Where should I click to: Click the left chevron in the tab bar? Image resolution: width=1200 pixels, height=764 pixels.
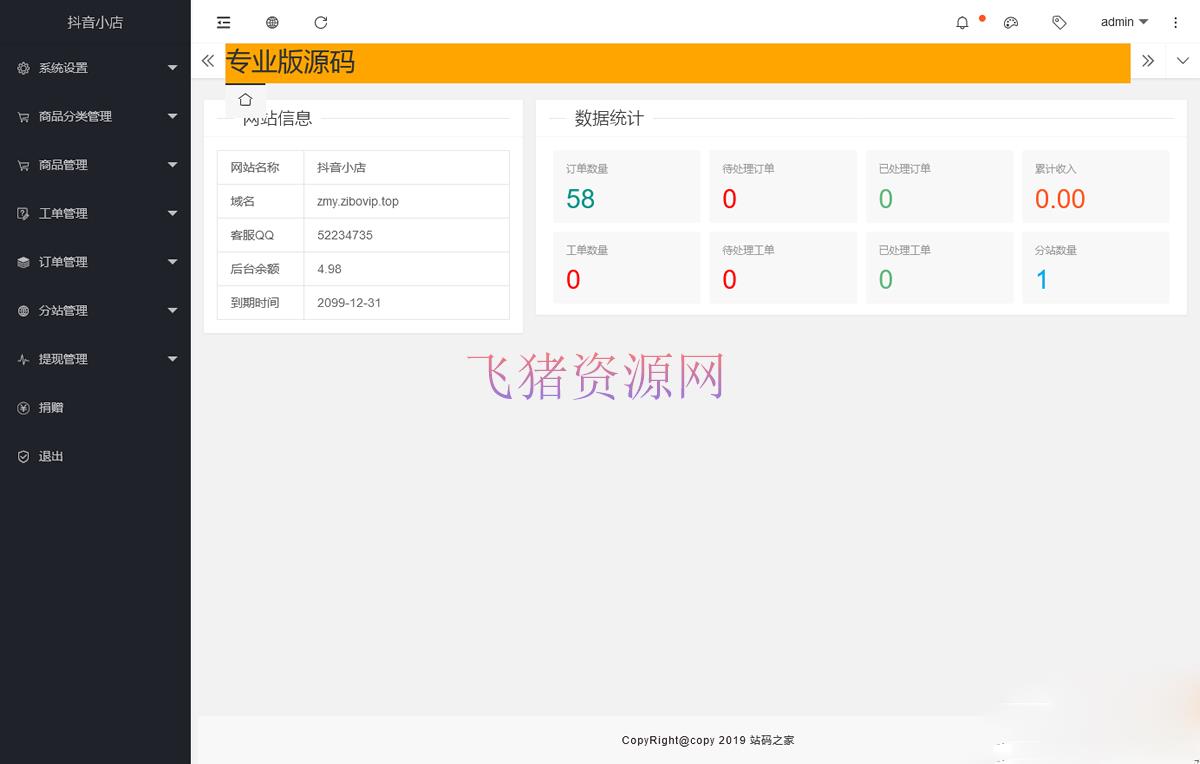[208, 60]
